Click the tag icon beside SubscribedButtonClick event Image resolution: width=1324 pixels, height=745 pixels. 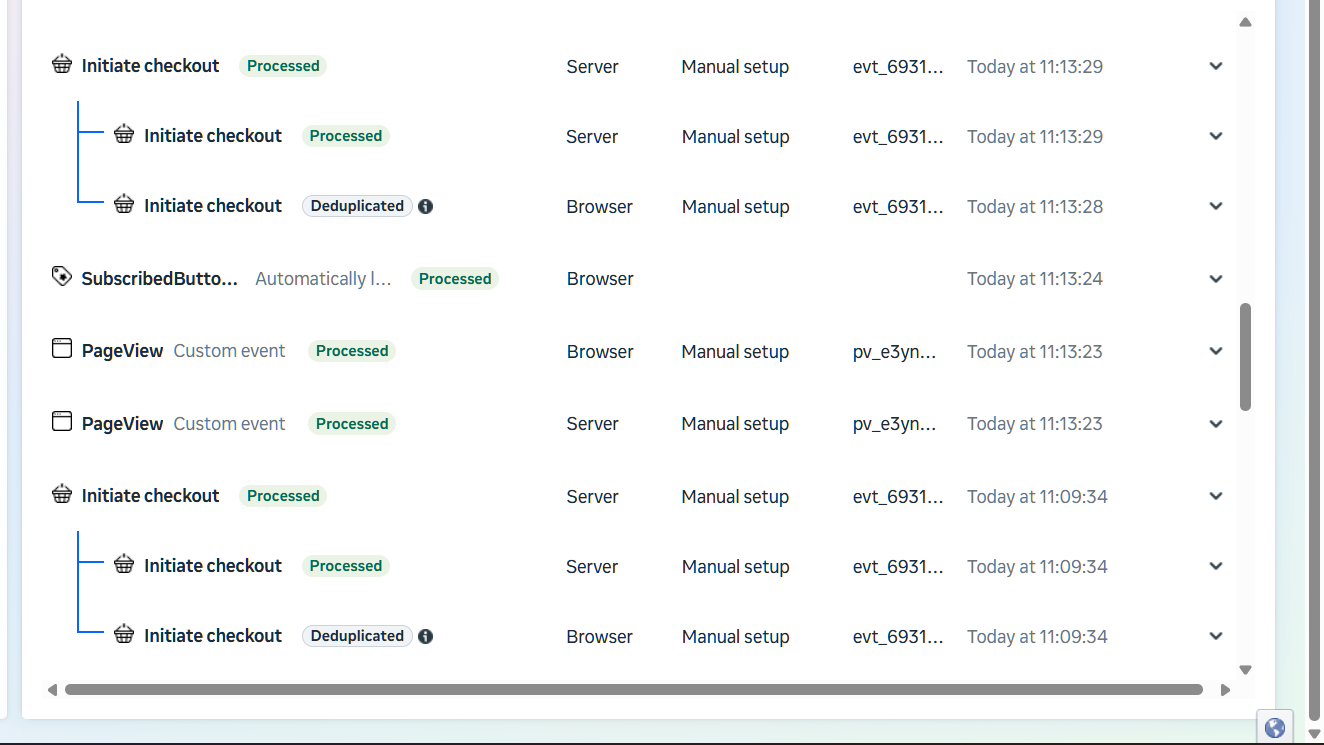(62, 276)
